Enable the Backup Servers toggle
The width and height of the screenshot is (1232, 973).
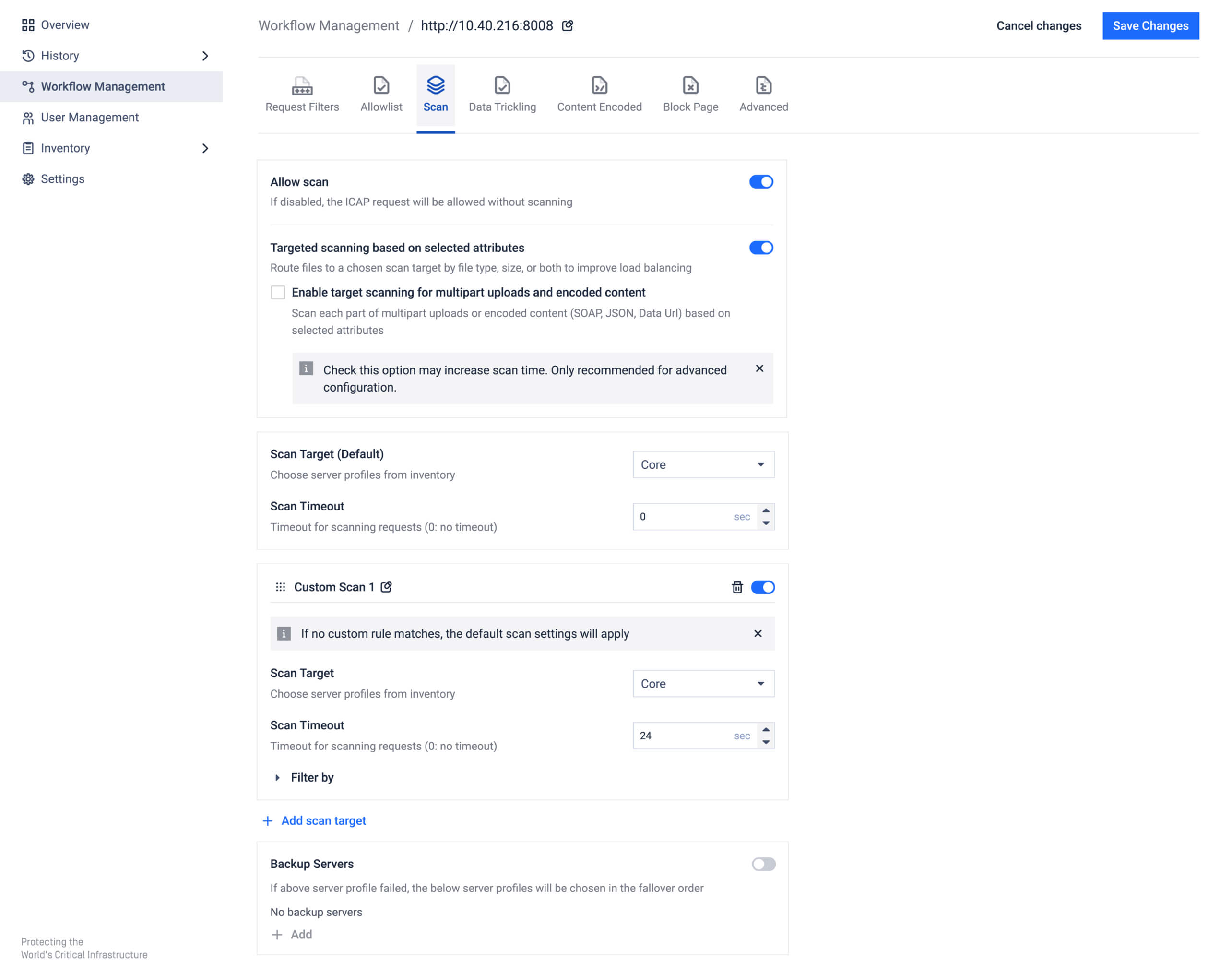coord(763,864)
